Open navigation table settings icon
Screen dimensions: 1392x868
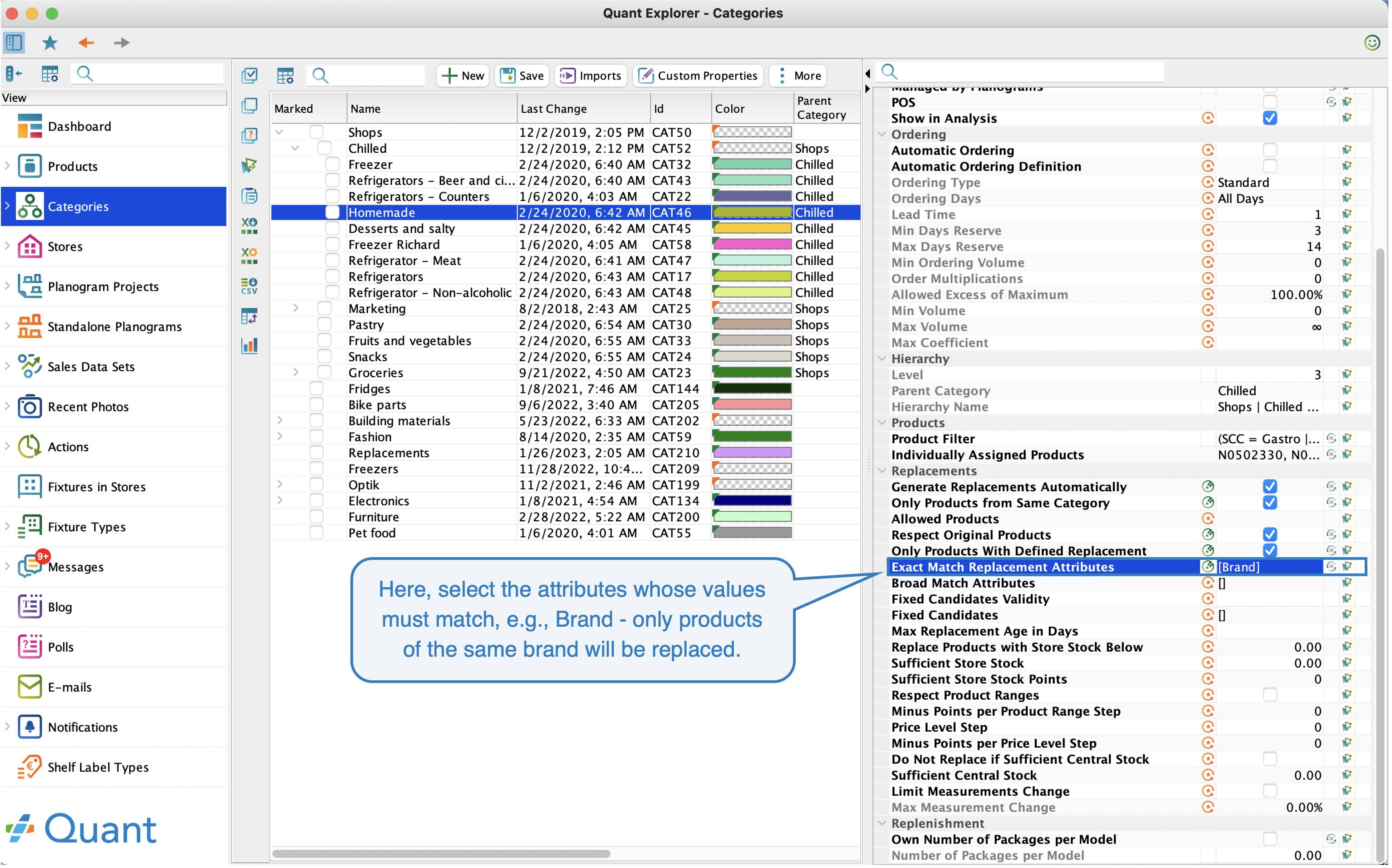pos(50,74)
